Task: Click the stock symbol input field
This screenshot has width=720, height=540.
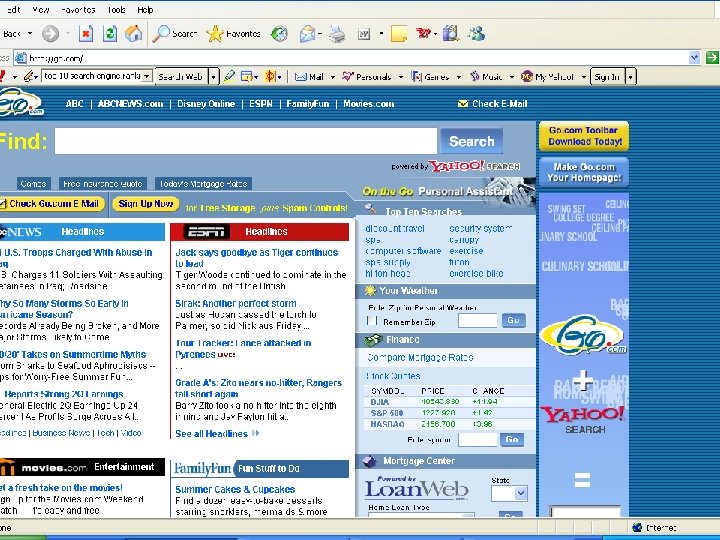Action: pos(478,439)
